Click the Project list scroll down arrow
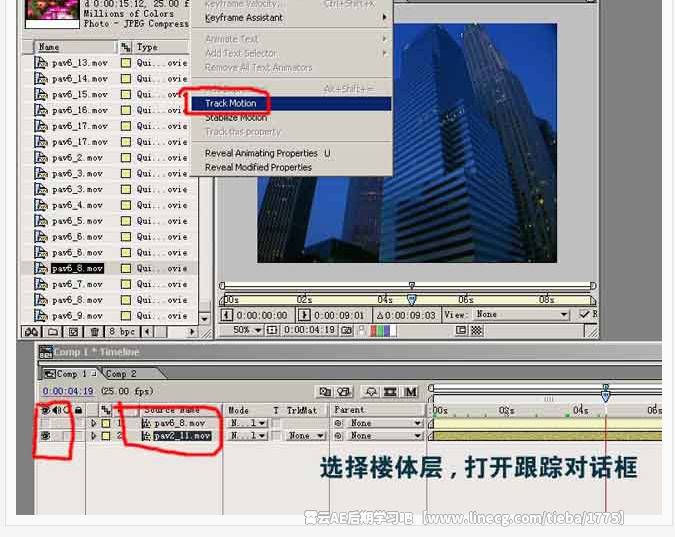The image size is (675, 537). [x=204, y=319]
